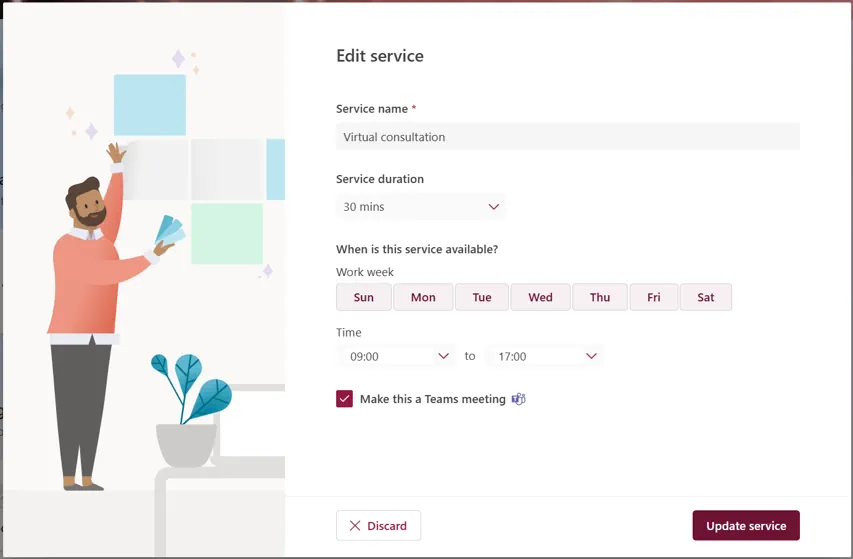Click the Update service button

746,525
